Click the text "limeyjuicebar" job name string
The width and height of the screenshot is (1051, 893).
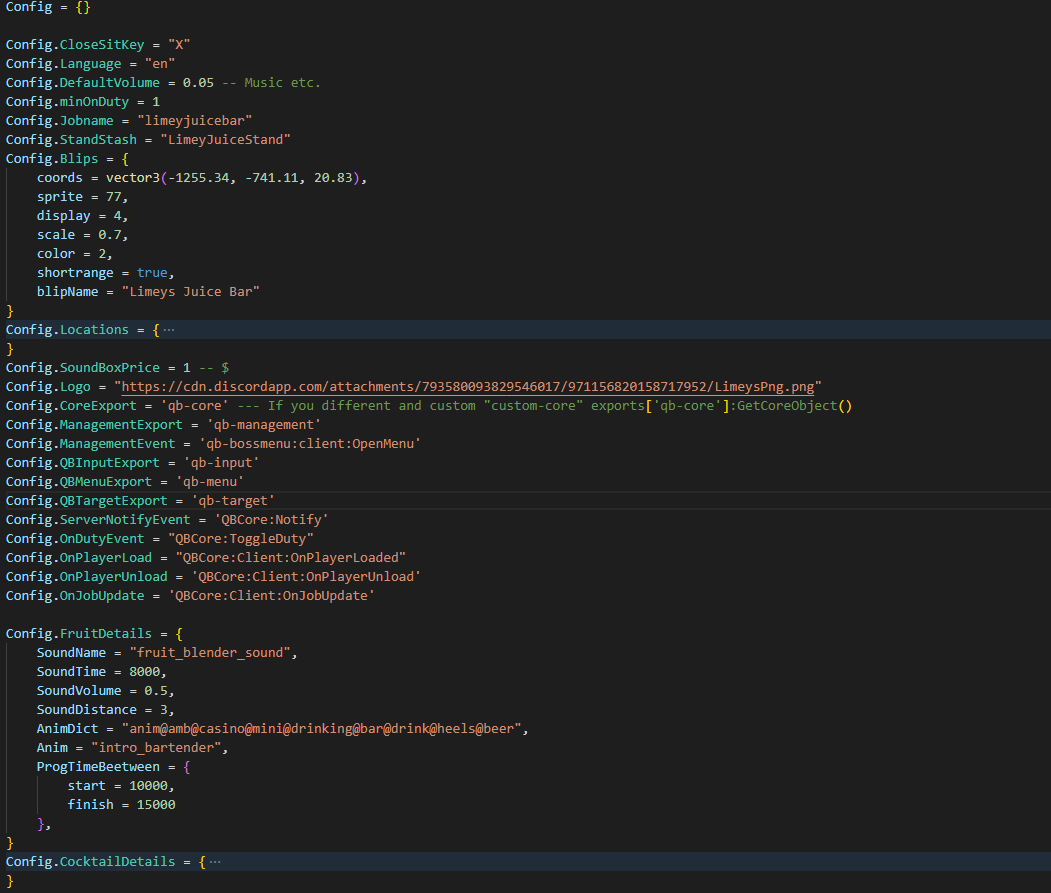coord(194,121)
